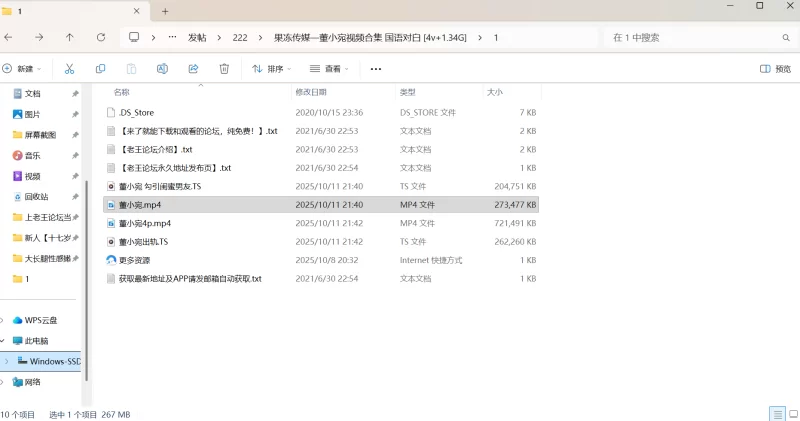Image resolution: width=800 pixels, height=421 pixels.
Task: Click the Copy icon in toolbar
Action: [100, 69]
